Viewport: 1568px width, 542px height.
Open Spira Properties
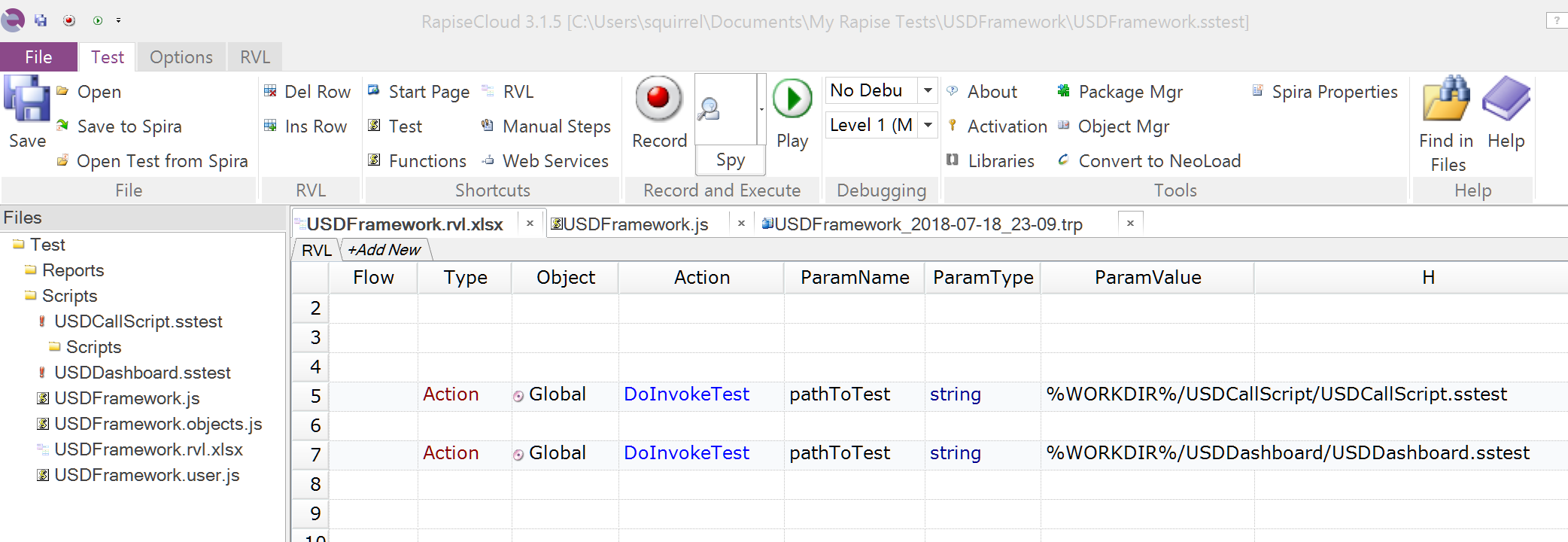[x=1334, y=92]
